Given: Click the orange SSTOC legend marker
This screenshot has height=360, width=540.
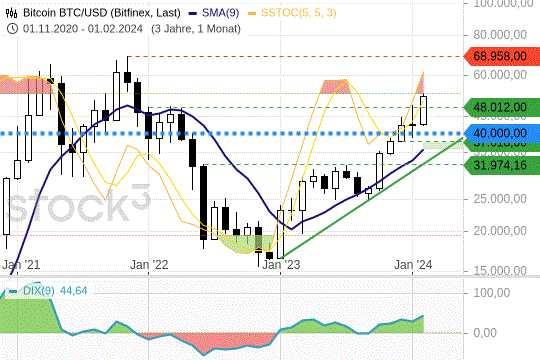Looking at the screenshot, I should coord(252,13).
